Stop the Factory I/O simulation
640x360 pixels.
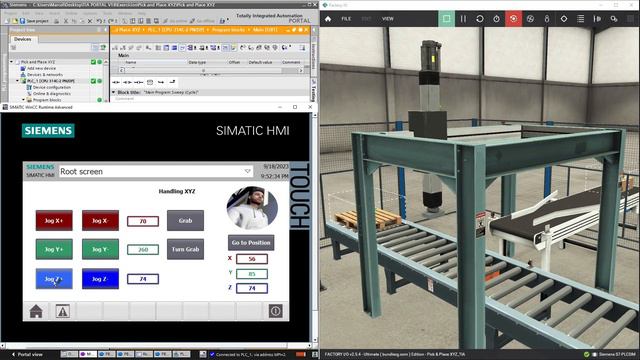(x=447, y=19)
